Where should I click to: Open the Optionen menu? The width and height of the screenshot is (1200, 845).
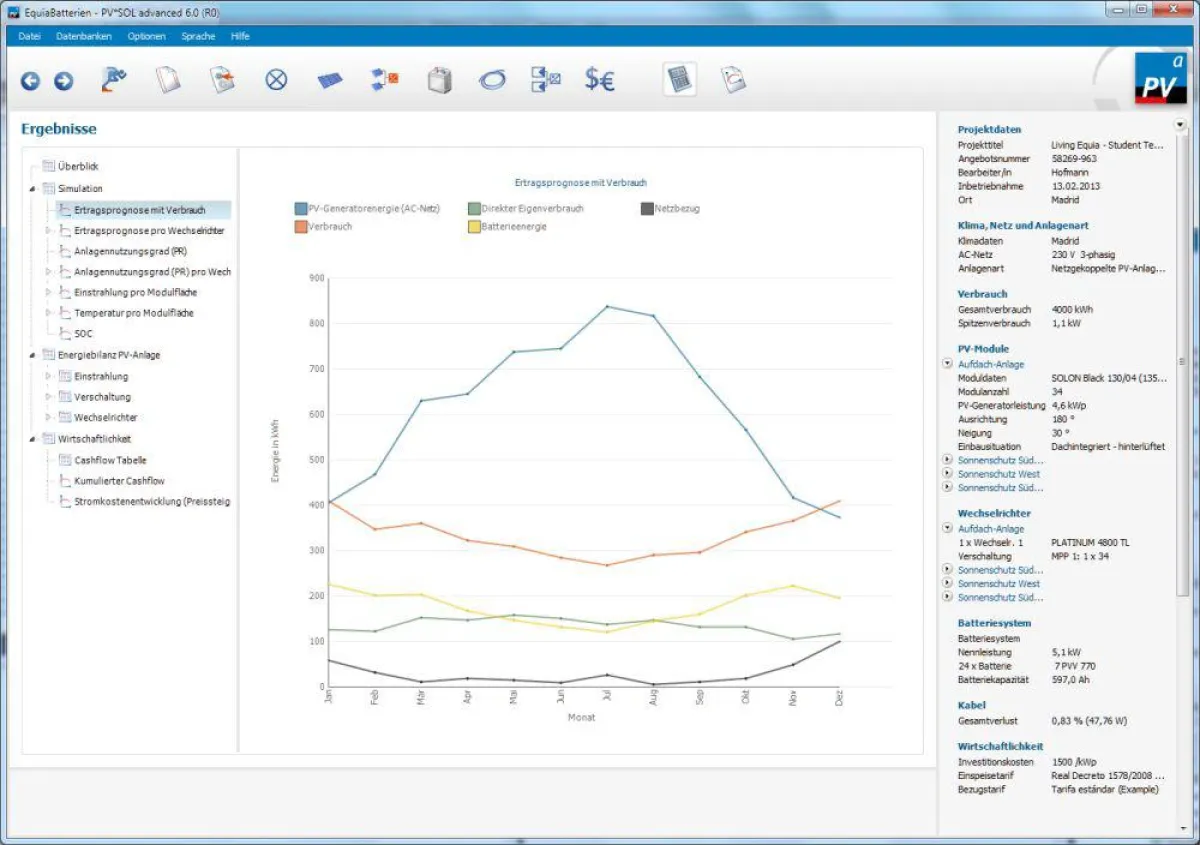pos(147,36)
